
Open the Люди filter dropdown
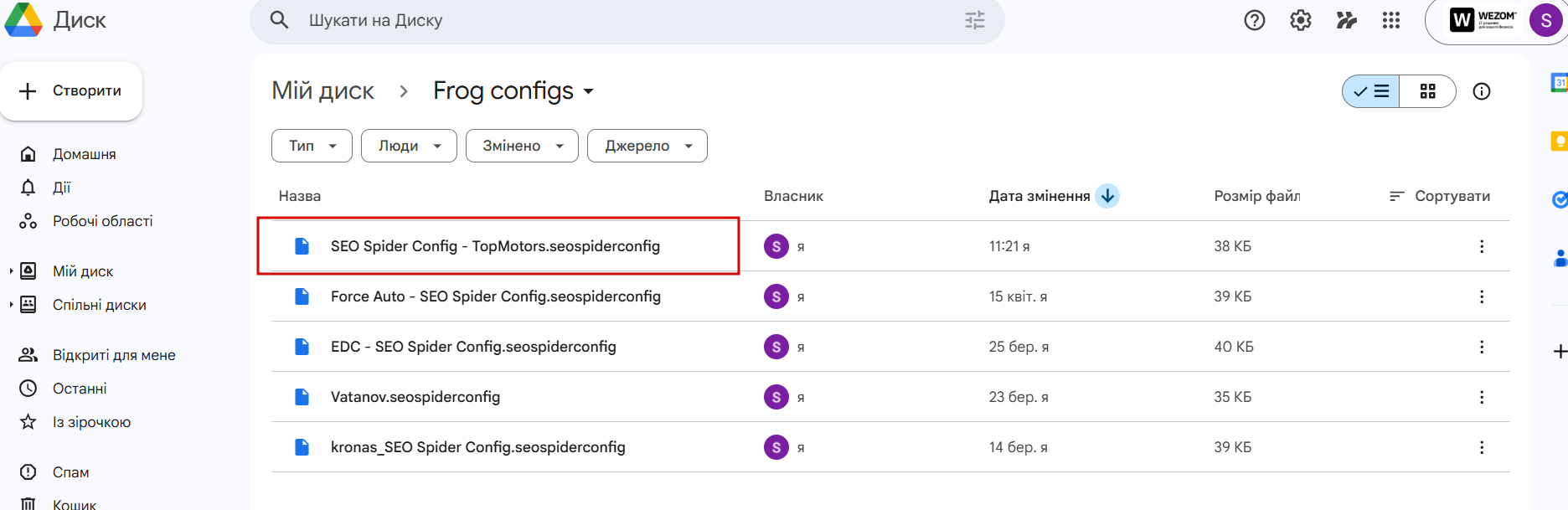click(409, 146)
